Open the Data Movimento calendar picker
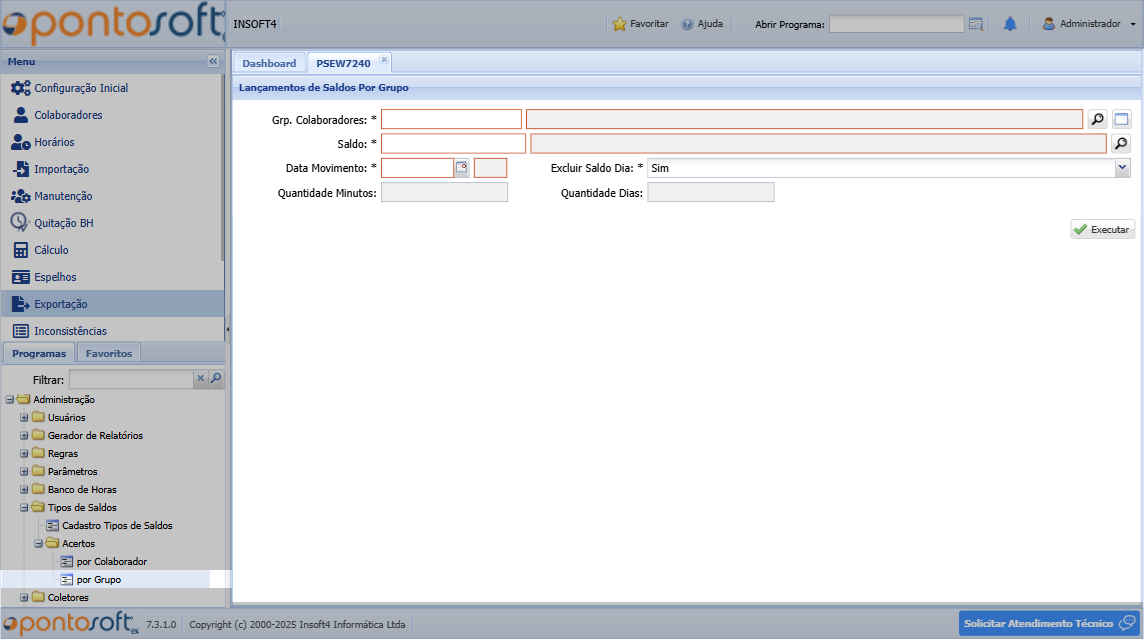Viewport: 1144px width, 639px height. 461,168
